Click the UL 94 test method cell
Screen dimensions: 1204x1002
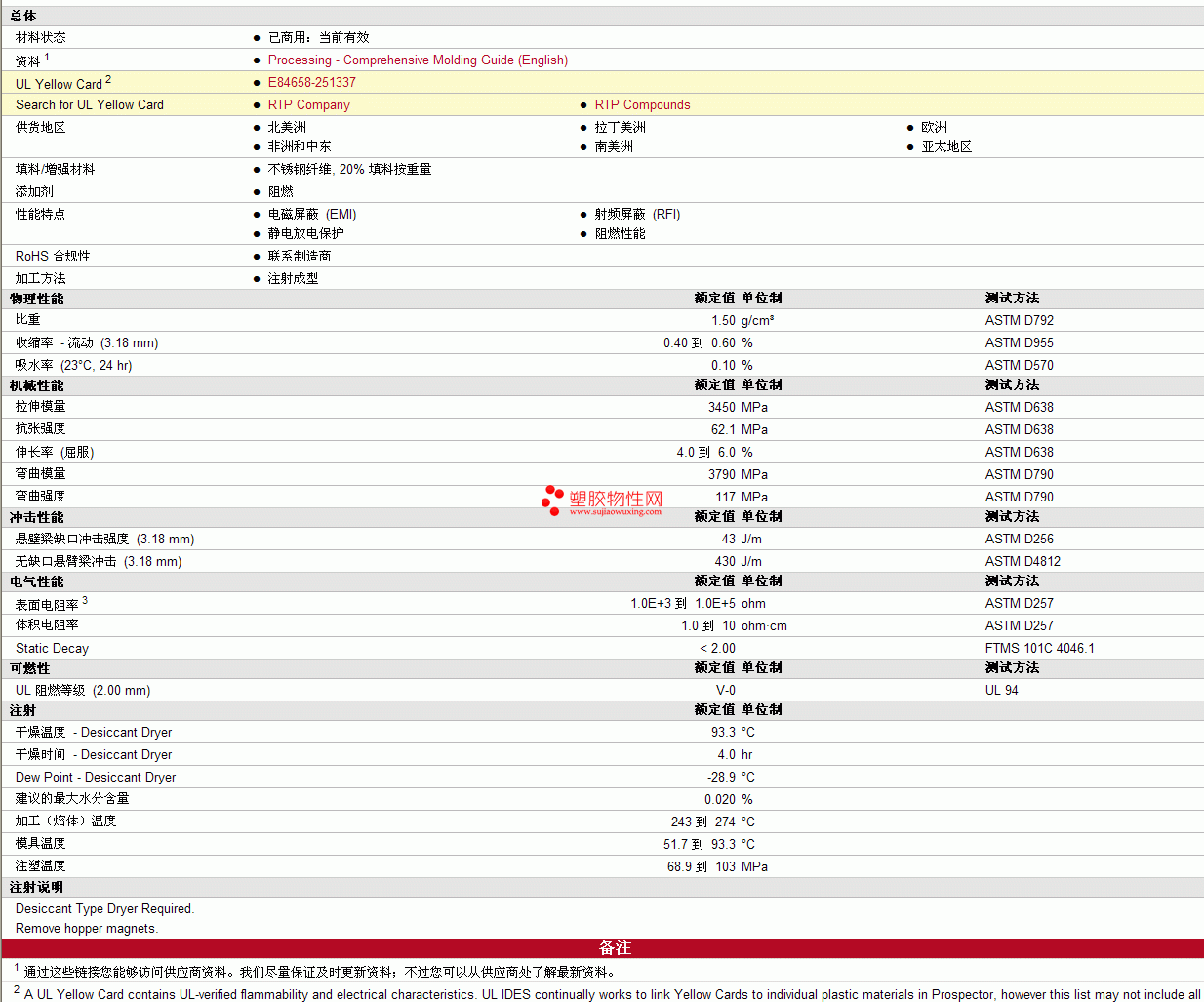[x=1002, y=690]
